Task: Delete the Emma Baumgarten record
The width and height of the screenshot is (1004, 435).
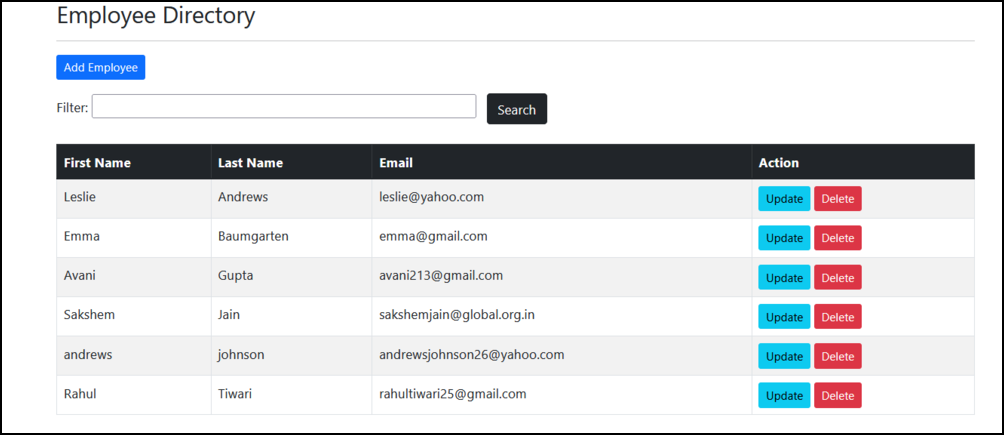Action: pyautogui.click(x=838, y=238)
